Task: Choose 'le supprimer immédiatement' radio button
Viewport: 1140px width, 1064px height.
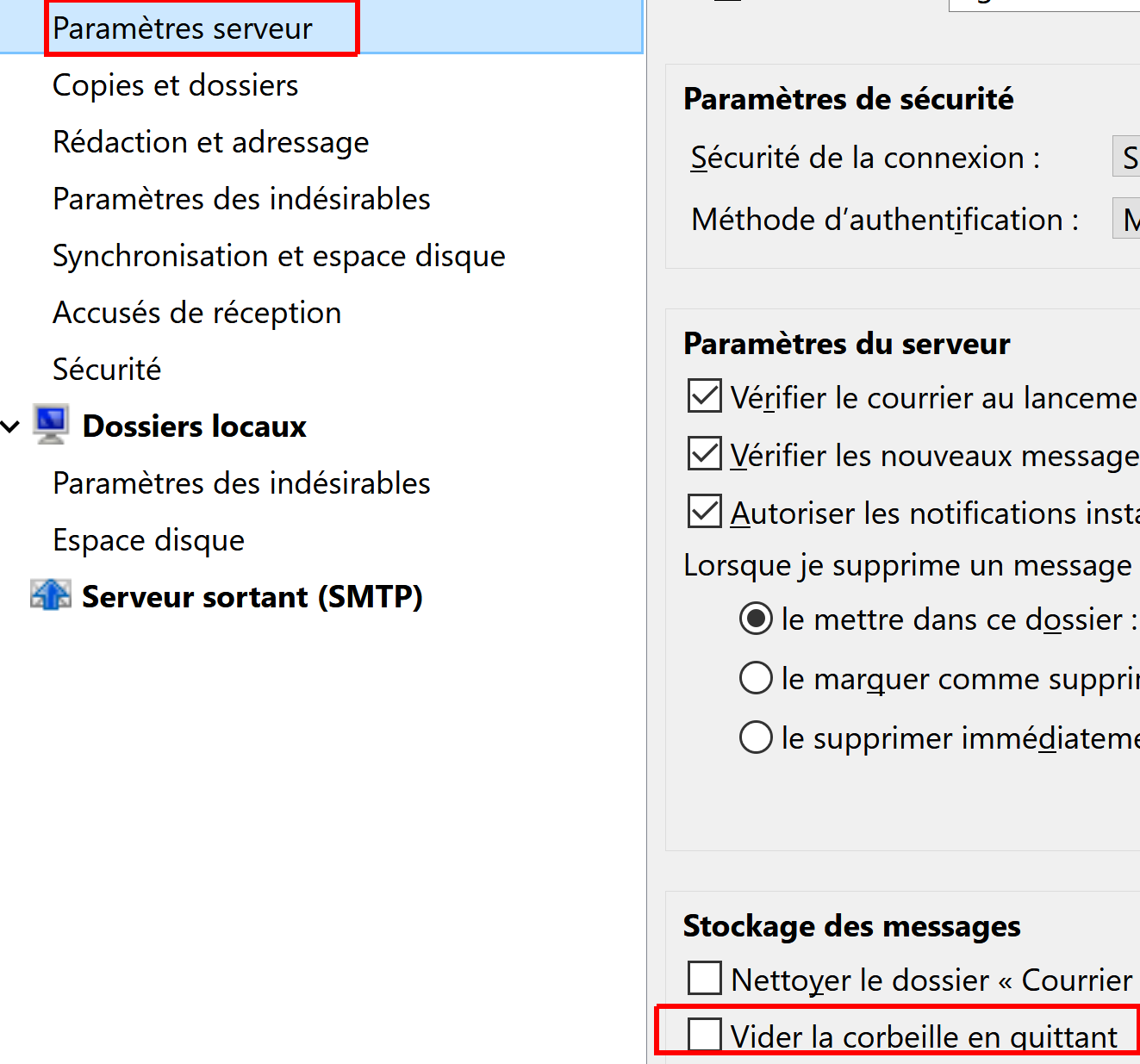Action: [756, 737]
